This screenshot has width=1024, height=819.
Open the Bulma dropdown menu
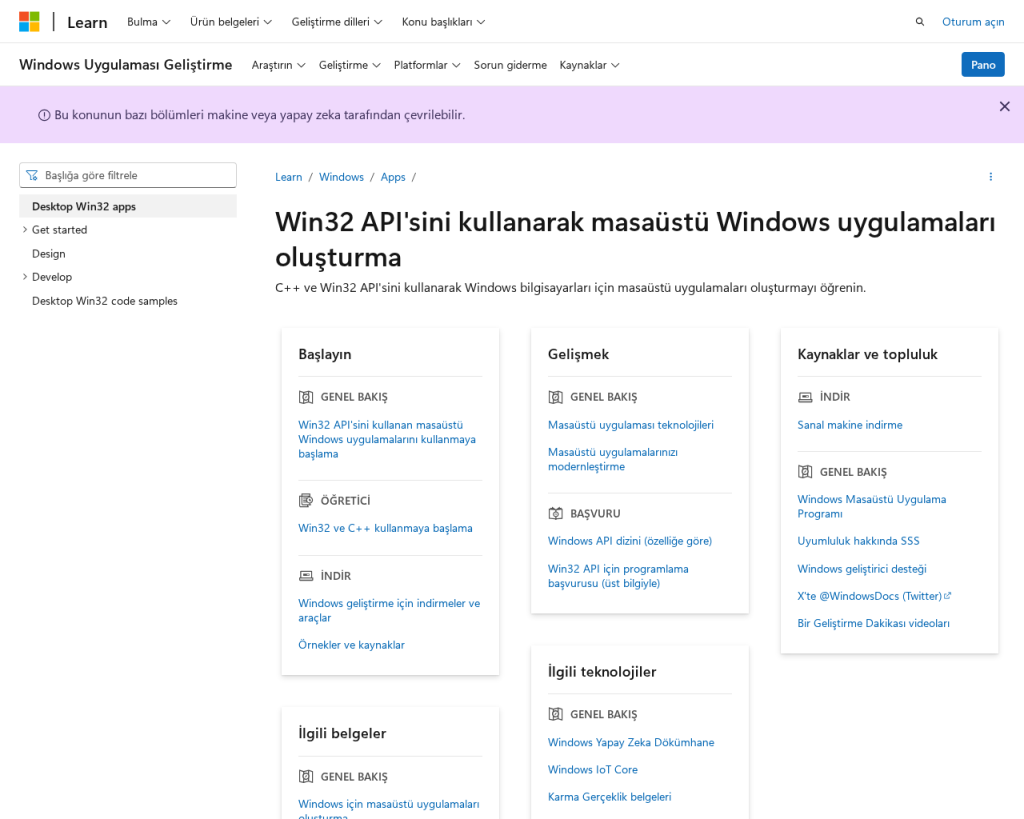pos(148,22)
